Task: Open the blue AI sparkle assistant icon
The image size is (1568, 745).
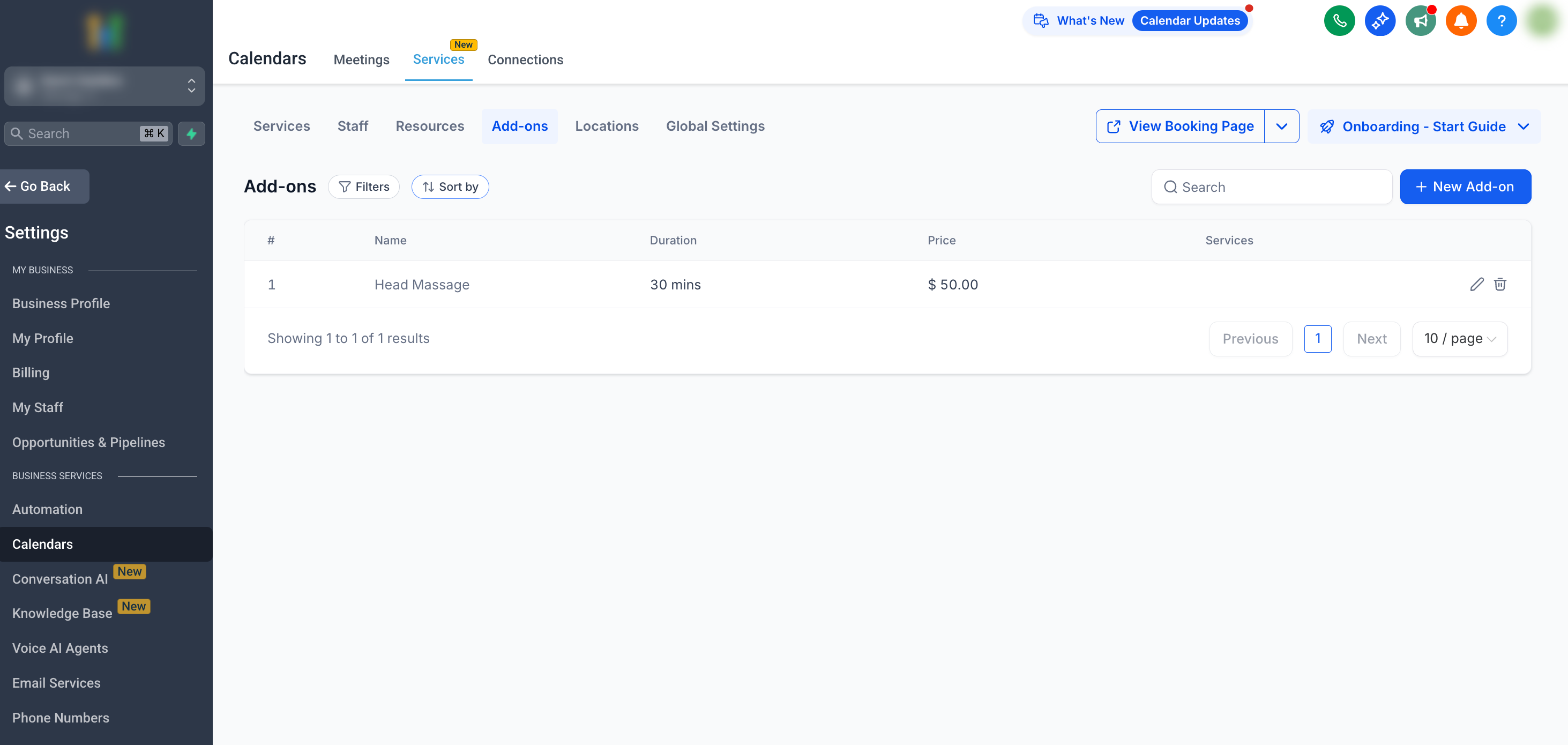Action: pyautogui.click(x=1380, y=21)
